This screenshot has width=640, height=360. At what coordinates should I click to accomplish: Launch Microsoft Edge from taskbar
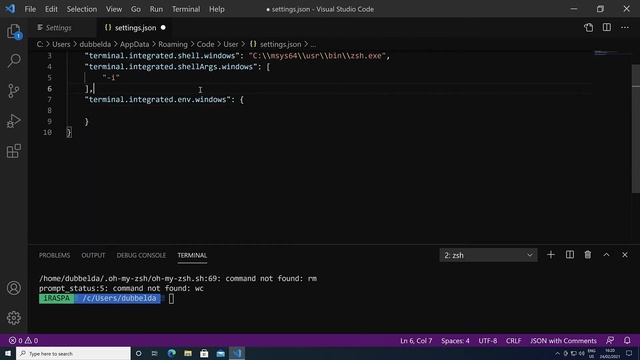(x=171, y=353)
